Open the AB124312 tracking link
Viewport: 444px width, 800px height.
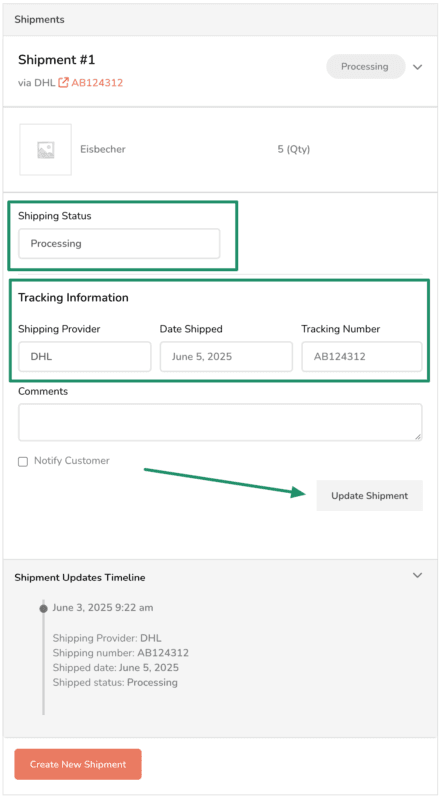pos(97,83)
